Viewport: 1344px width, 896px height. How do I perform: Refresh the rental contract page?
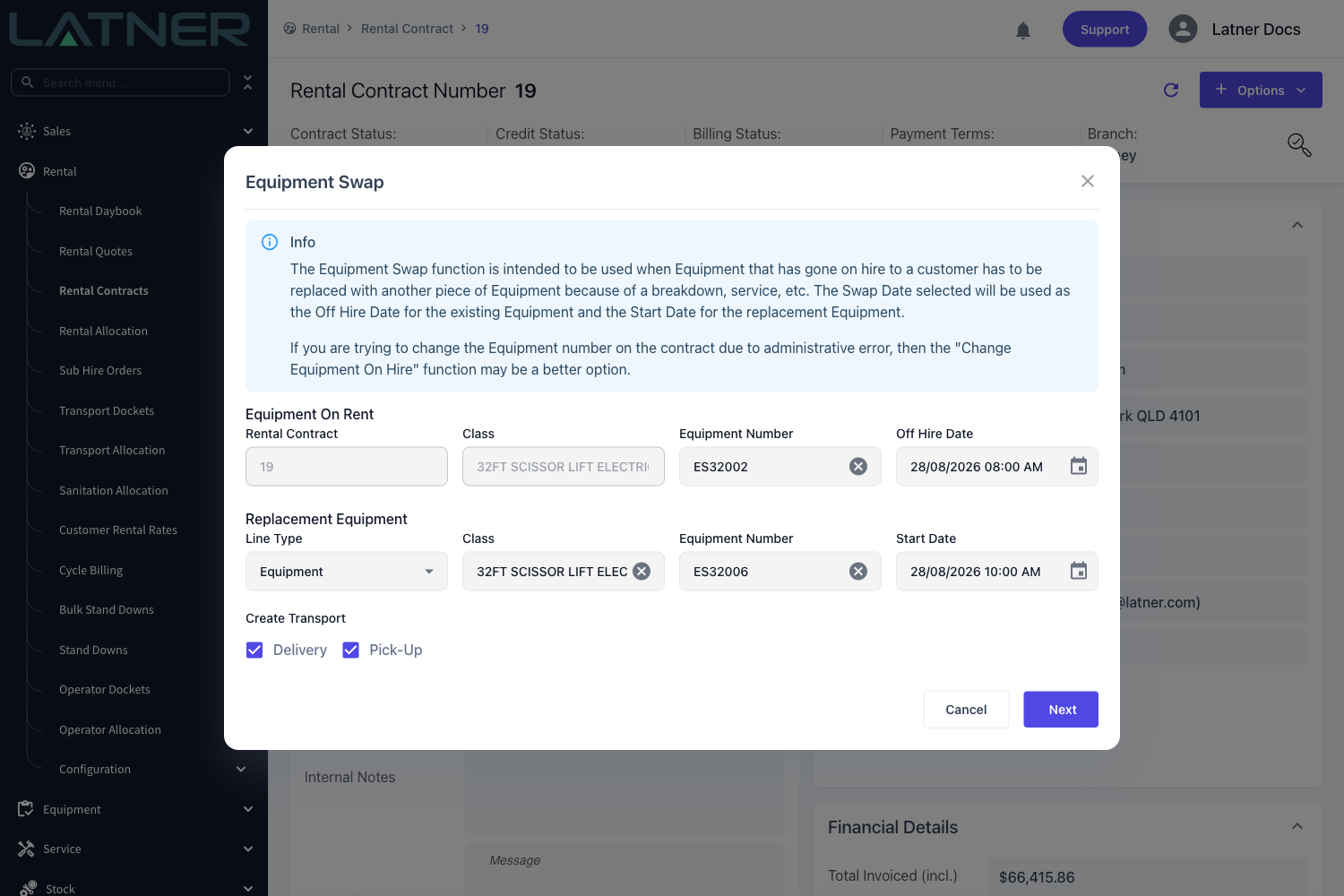point(1171,90)
